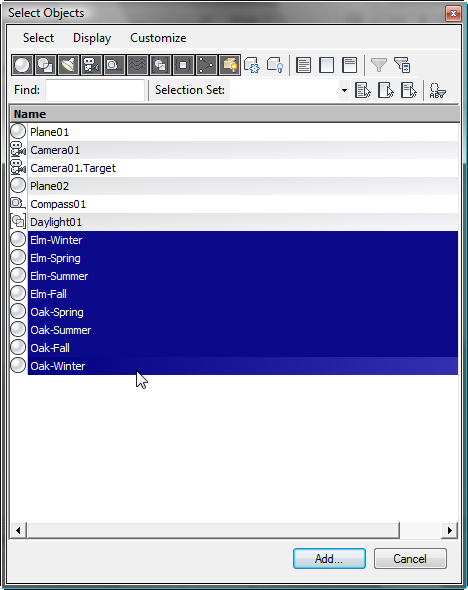Open the Select menu

tap(38, 38)
